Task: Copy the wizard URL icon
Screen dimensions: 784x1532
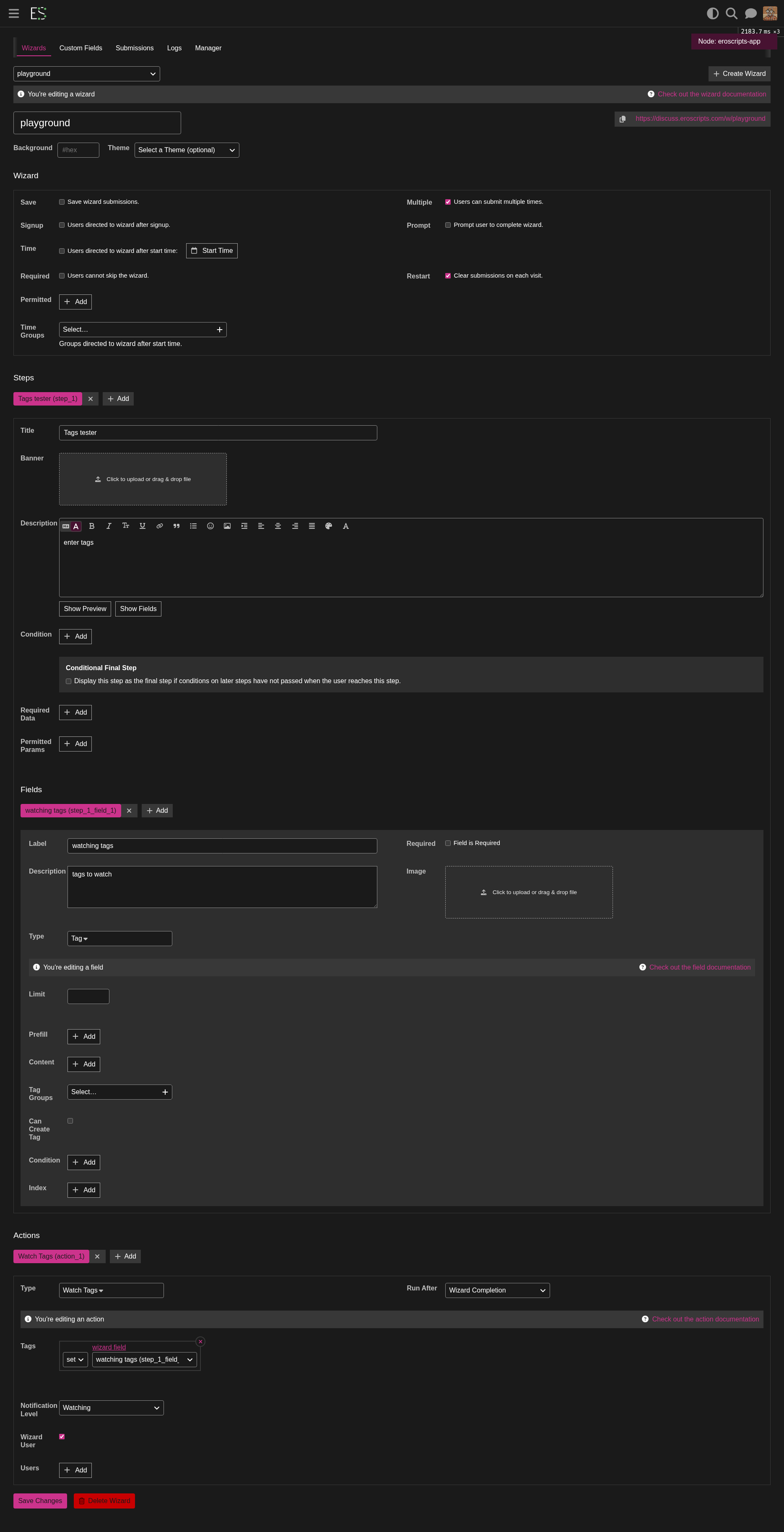Action: 622,119
